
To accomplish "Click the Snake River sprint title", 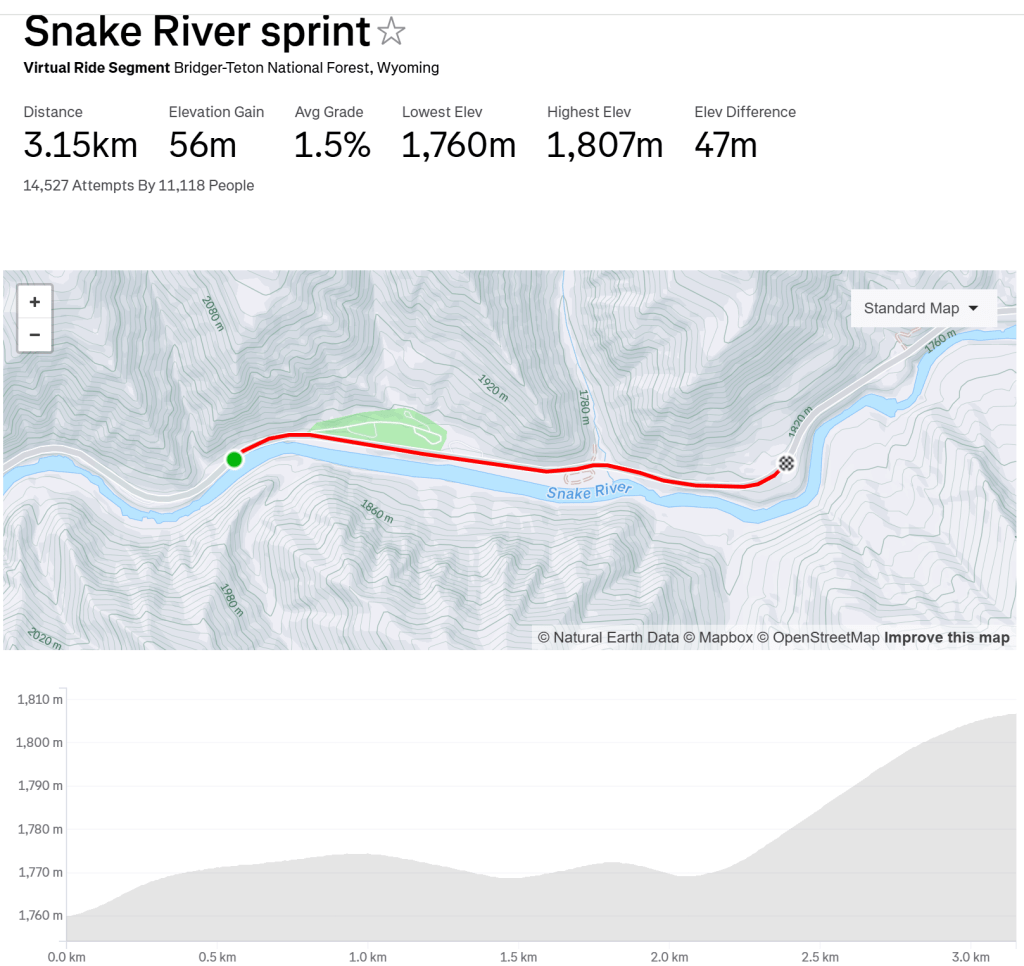I will 197,33.
